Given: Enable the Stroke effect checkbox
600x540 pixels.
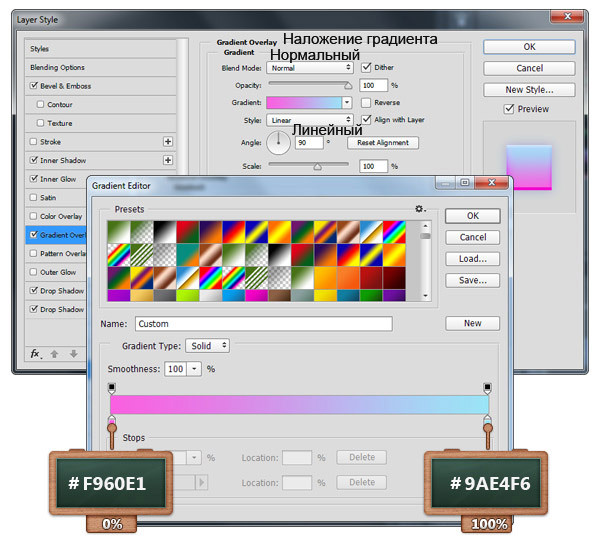Looking at the screenshot, I should tap(34, 142).
